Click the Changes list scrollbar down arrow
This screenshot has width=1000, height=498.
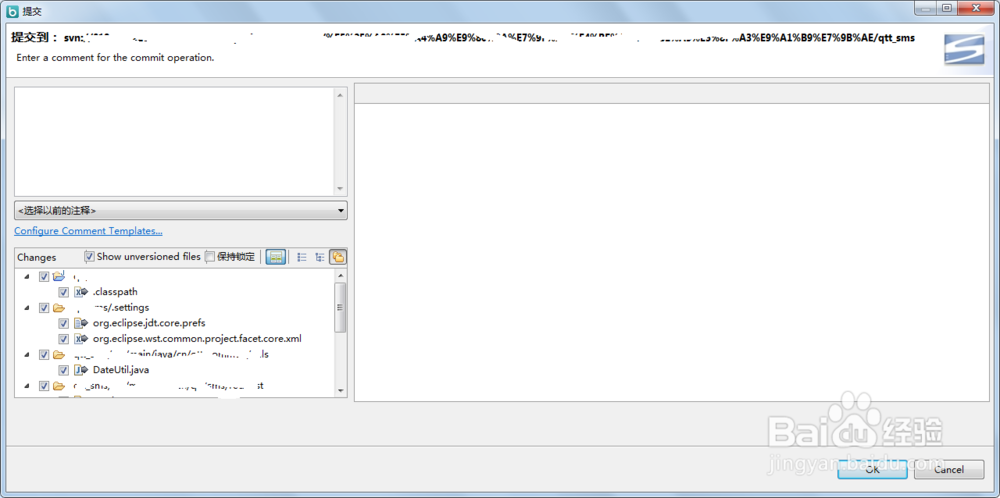(341, 390)
